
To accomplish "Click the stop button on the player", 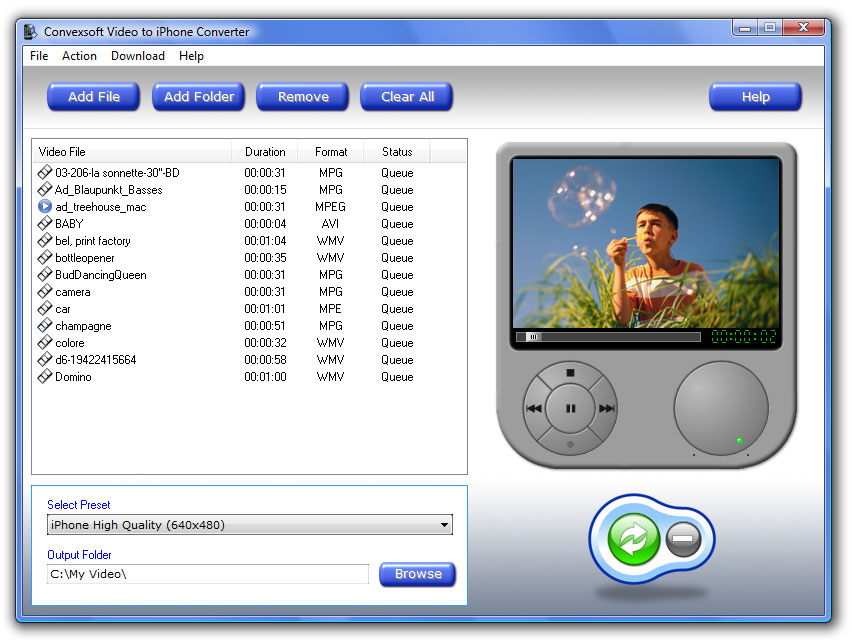I will coord(570,373).
